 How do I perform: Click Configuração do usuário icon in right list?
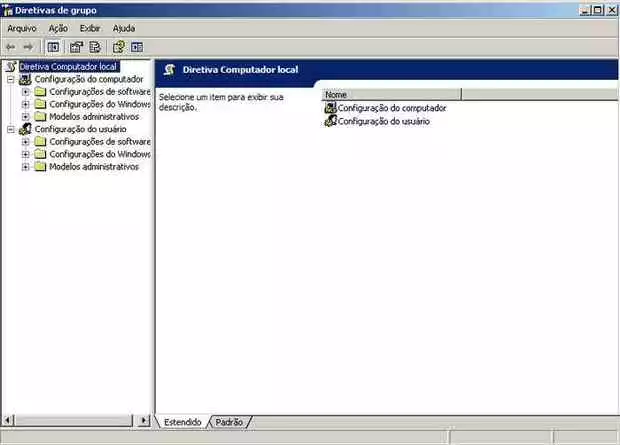[x=331, y=121]
